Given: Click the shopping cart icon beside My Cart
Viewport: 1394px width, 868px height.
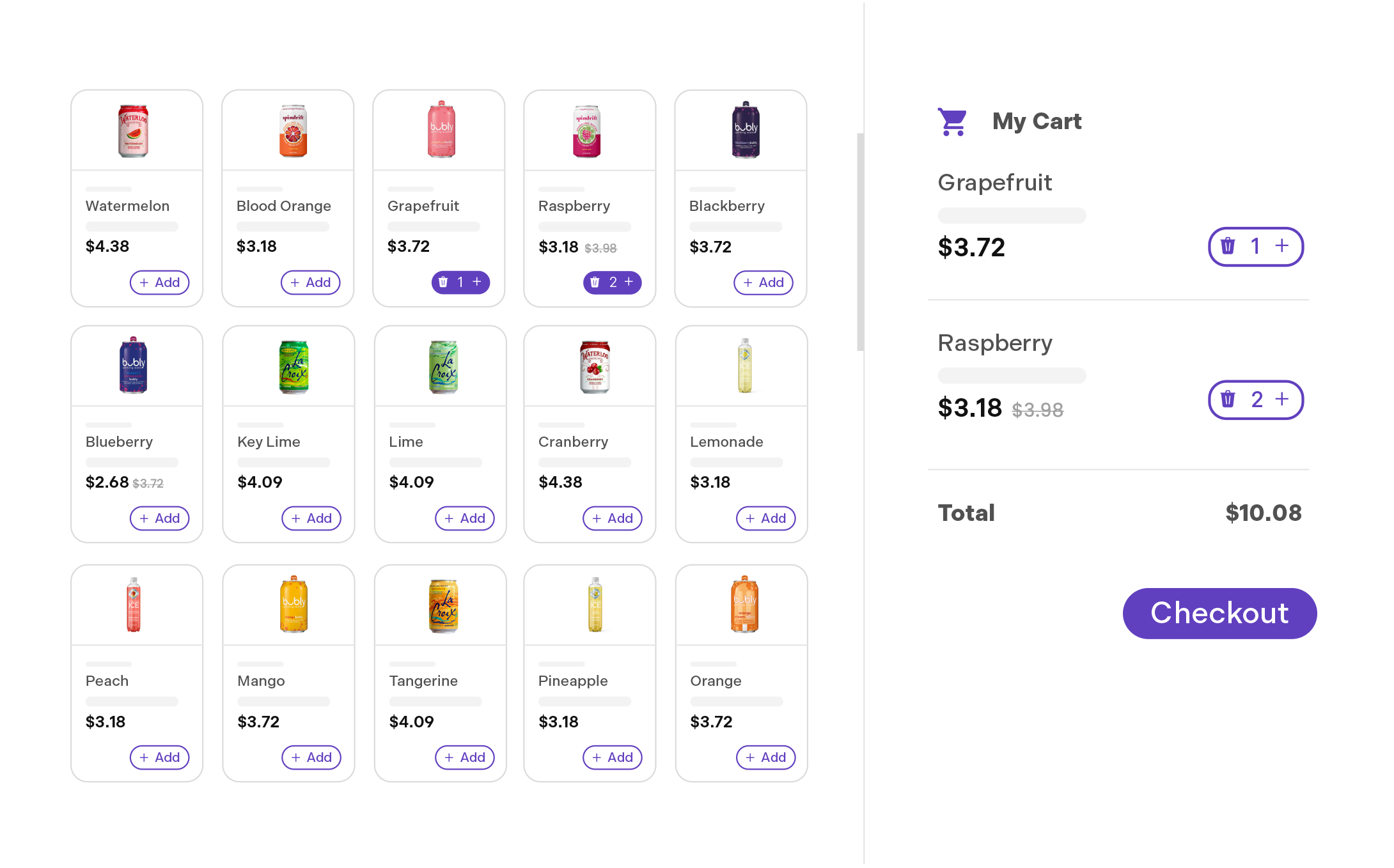Looking at the screenshot, I should (x=952, y=121).
